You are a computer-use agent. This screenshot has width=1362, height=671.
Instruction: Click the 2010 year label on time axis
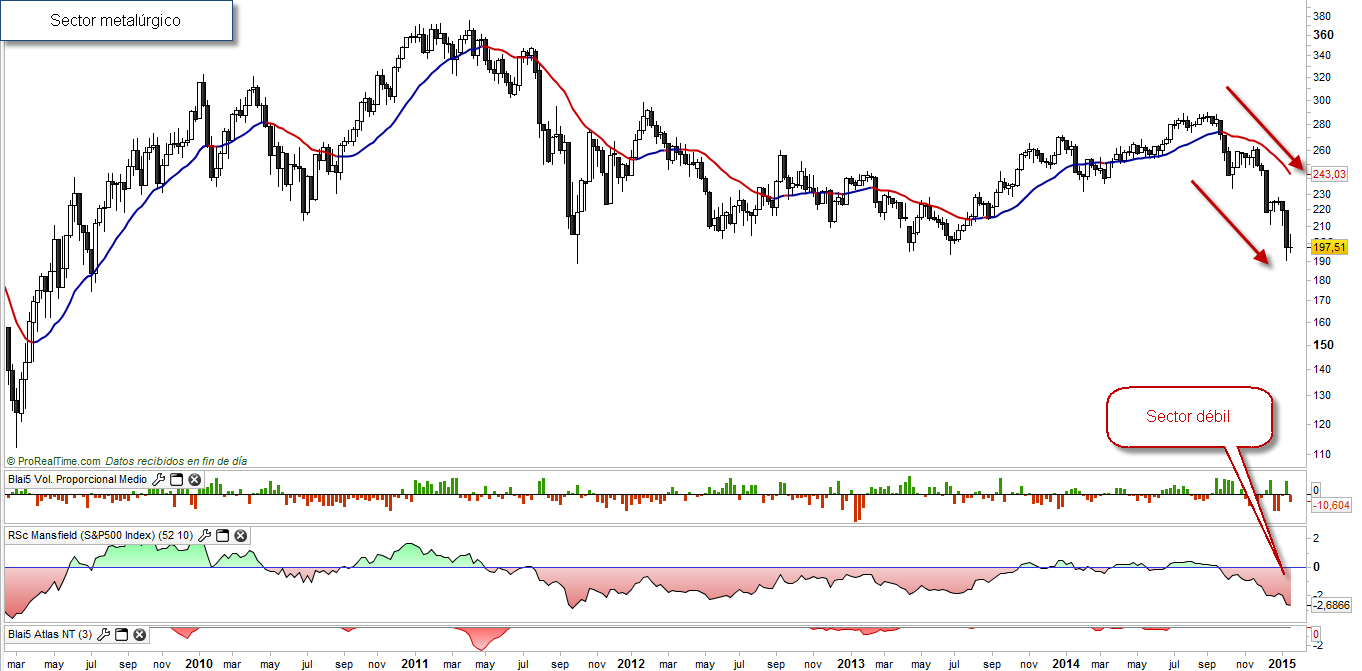click(199, 663)
